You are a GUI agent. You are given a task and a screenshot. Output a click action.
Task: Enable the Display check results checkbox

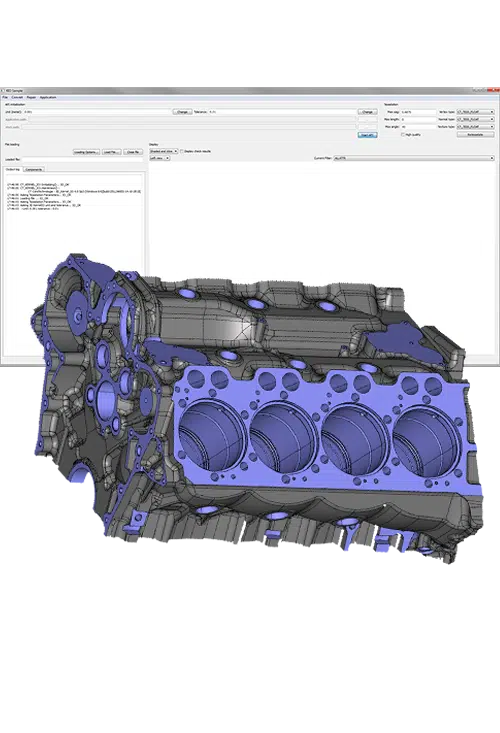tap(182, 151)
